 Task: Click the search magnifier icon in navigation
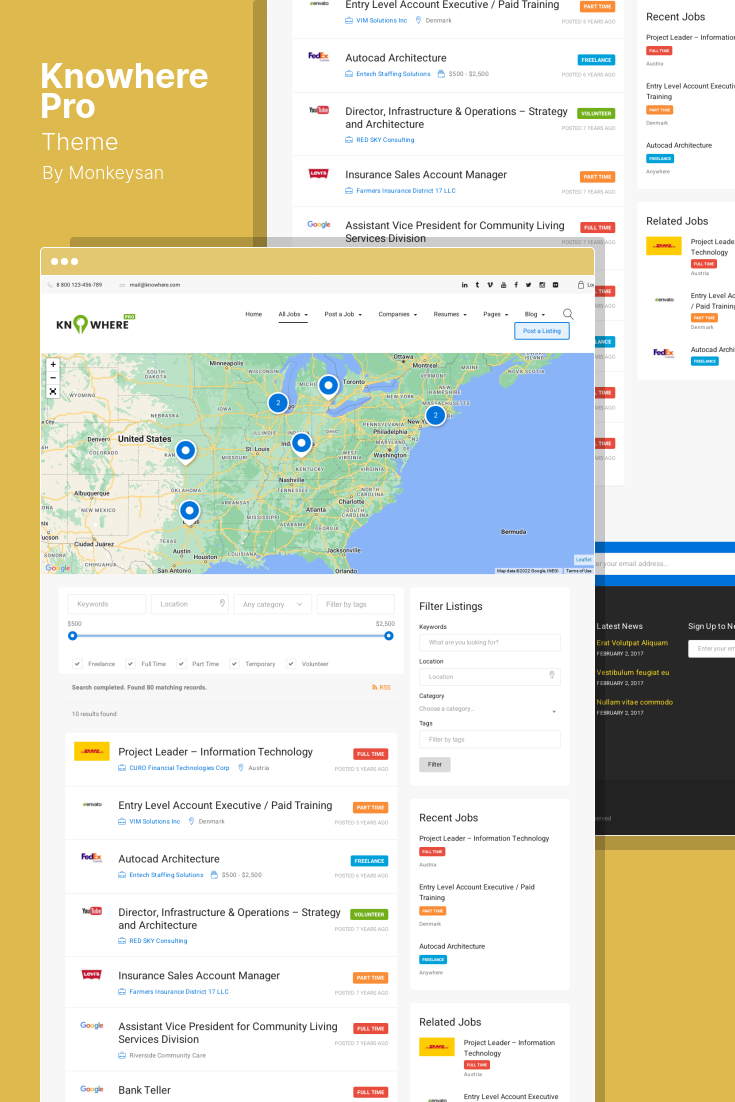(x=568, y=314)
